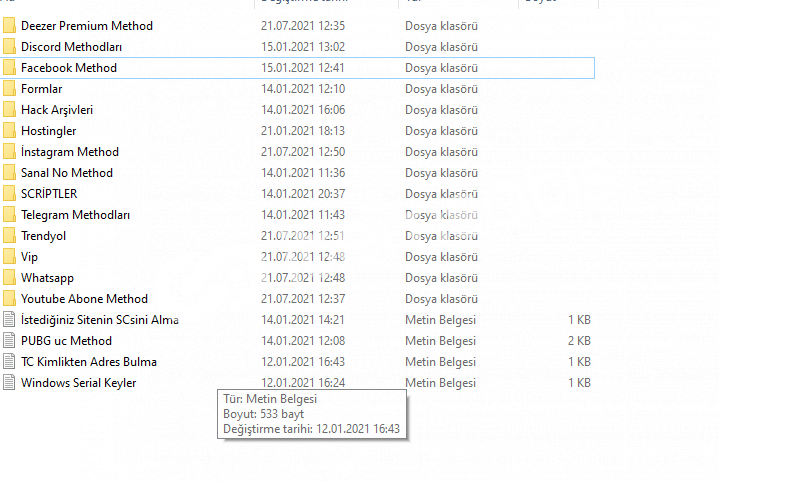Click the Discord Methodları folder icon
The height and width of the screenshot is (481, 798).
tap(9, 47)
